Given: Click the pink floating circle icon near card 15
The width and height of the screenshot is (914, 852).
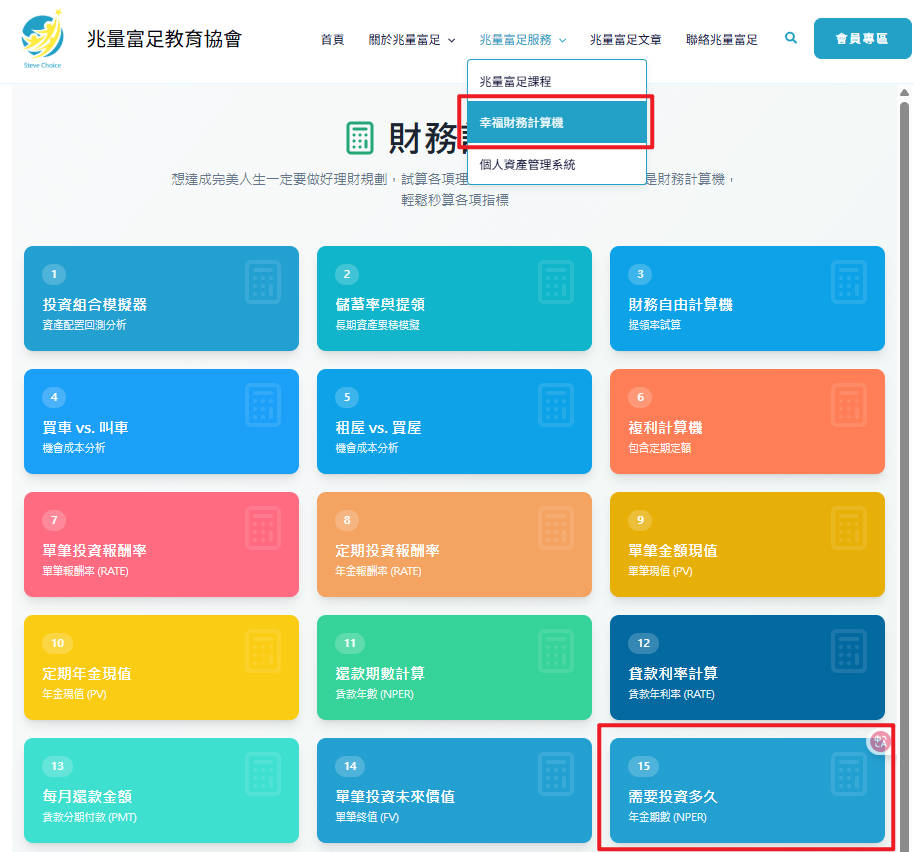Looking at the screenshot, I should point(878,742).
